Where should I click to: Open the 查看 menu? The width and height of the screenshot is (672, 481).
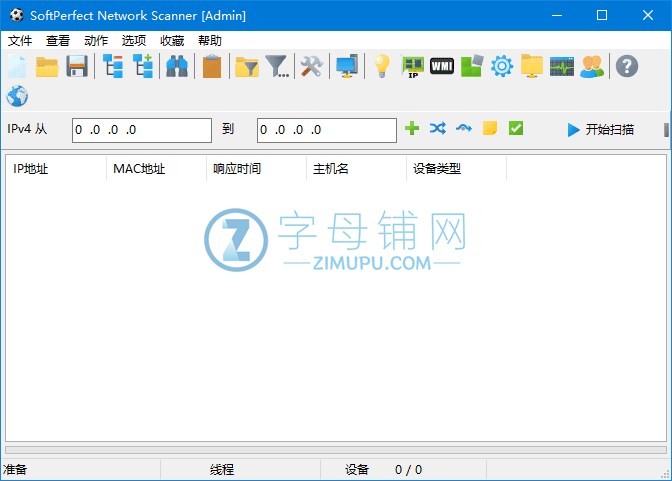[58, 41]
